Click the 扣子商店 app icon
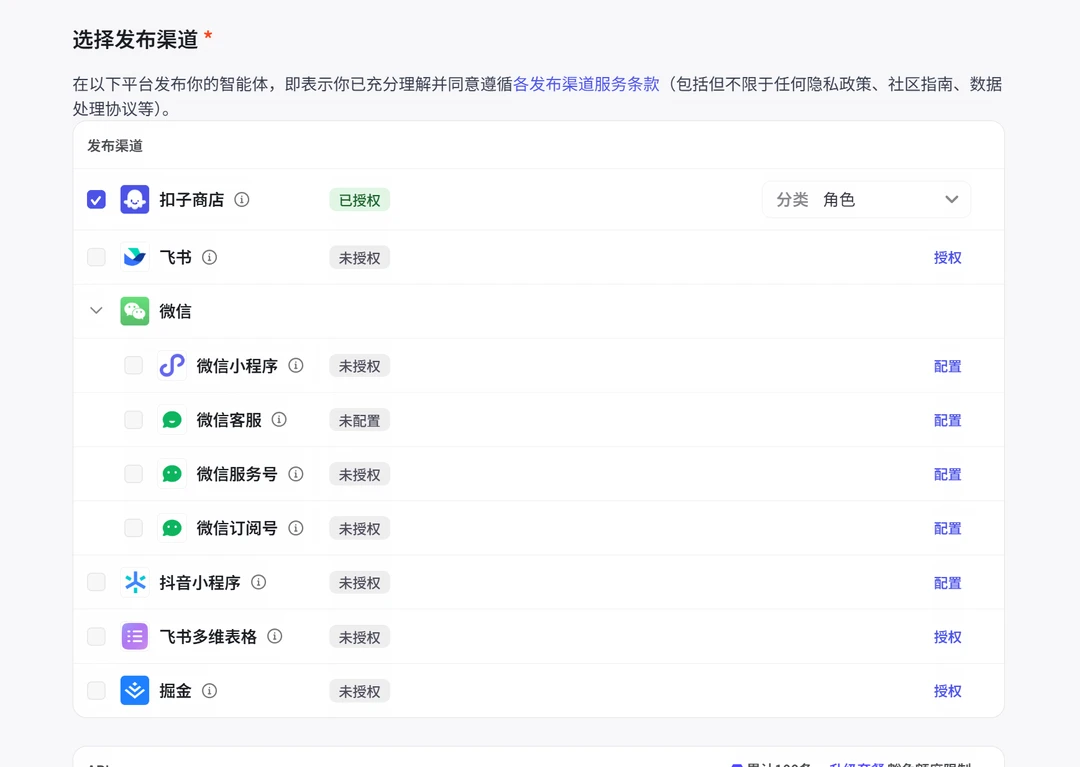 [134, 200]
